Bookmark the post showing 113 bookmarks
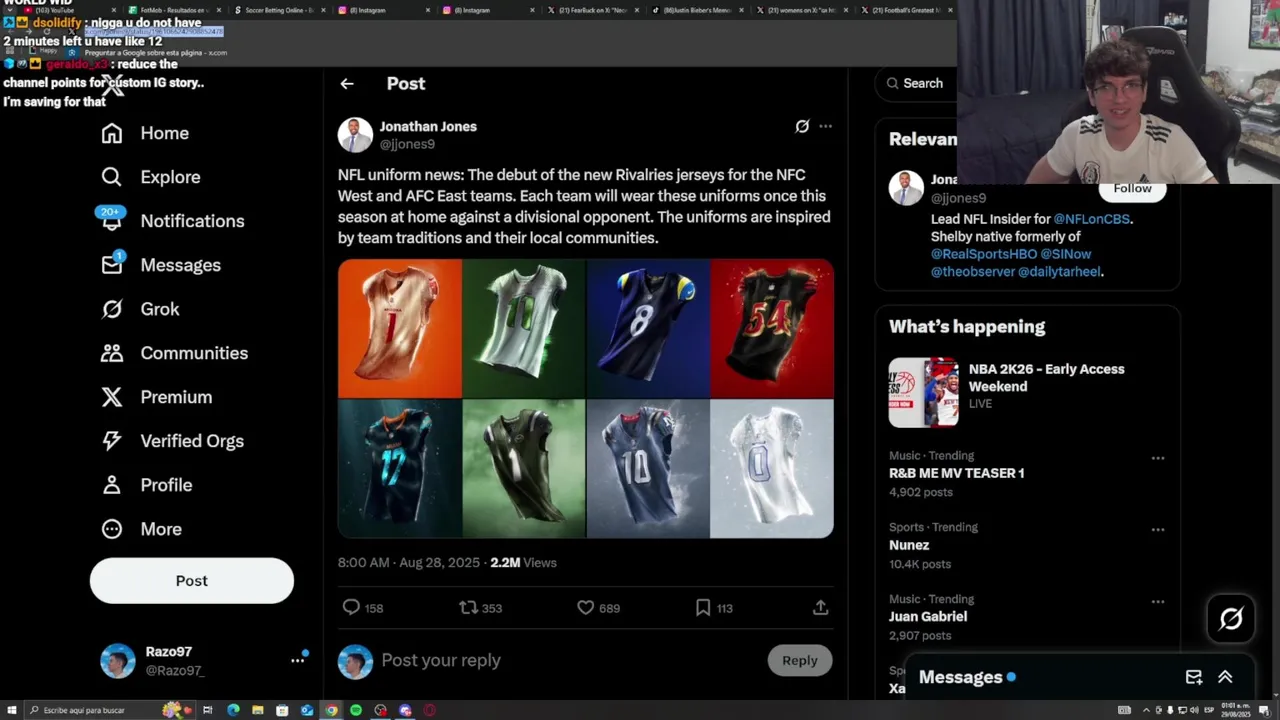Viewport: 1280px width, 720px height. point(703,607)
